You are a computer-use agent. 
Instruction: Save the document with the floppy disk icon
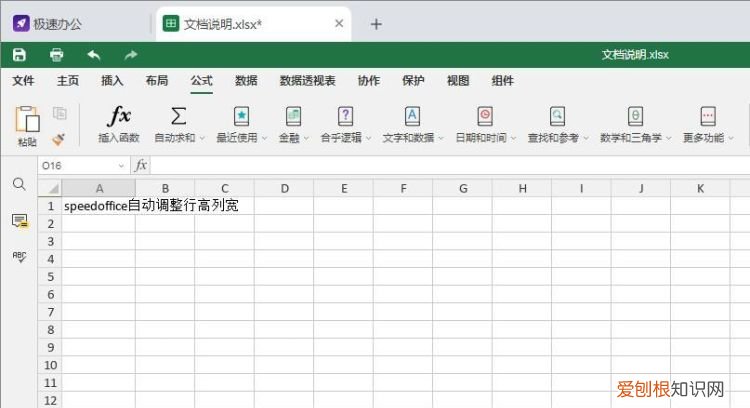click(x=19, y=55)
